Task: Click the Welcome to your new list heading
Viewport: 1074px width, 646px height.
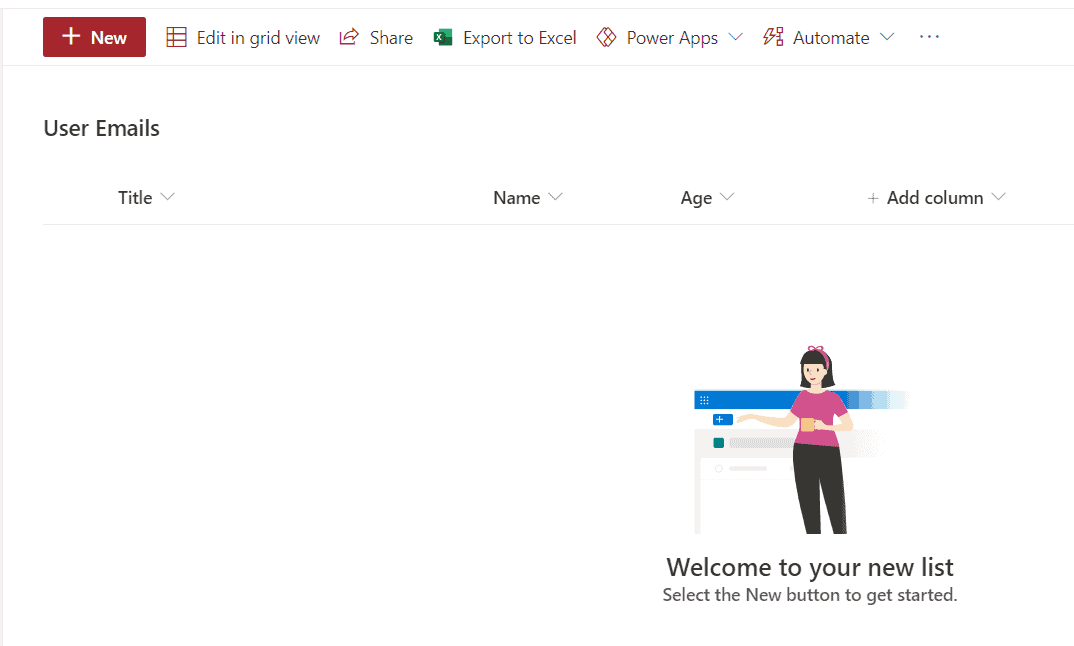Action: click(810, 567)
